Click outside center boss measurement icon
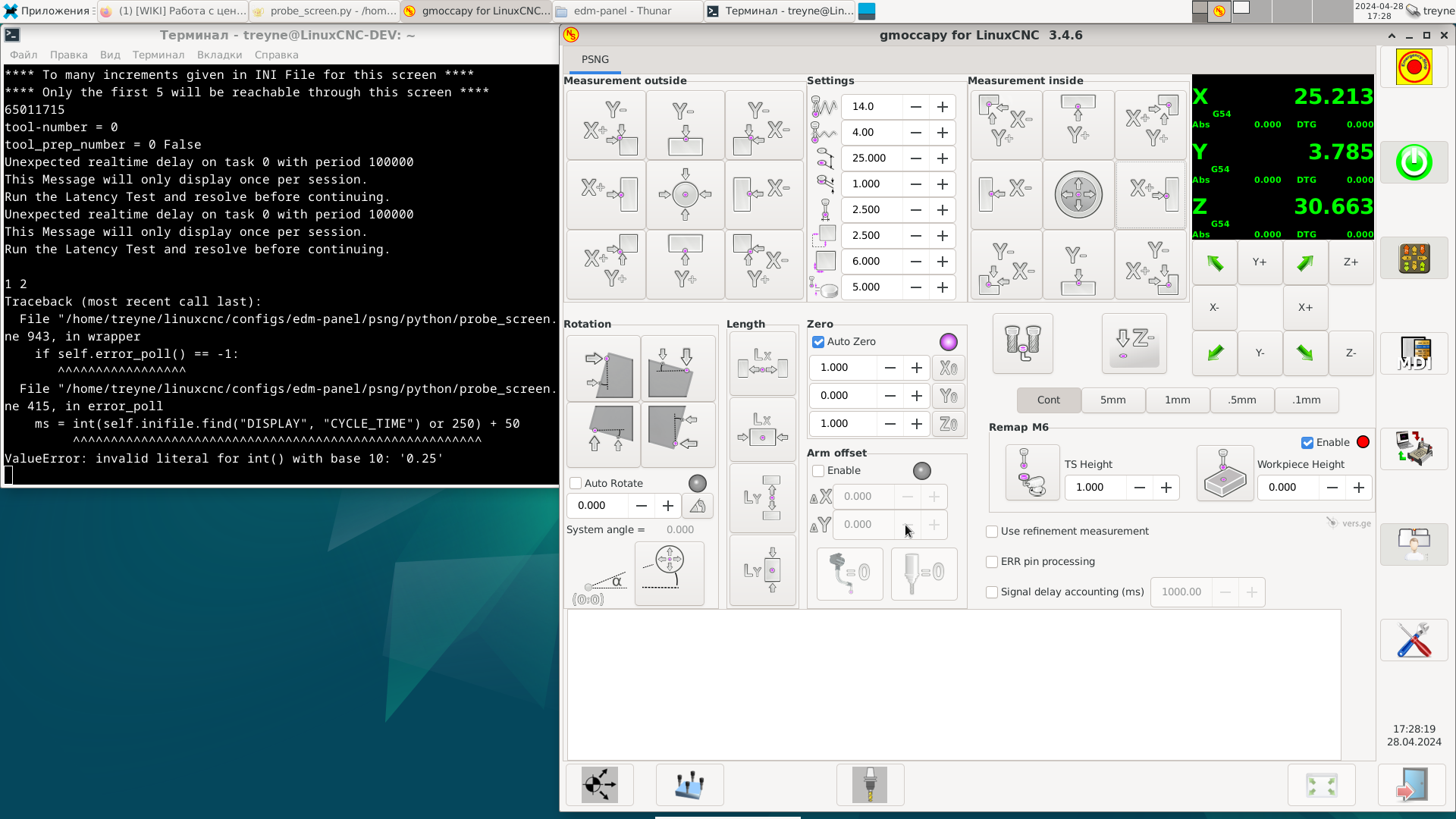Image resolution: width=1456 pixels, height=819 pixels. coord(685,195)
